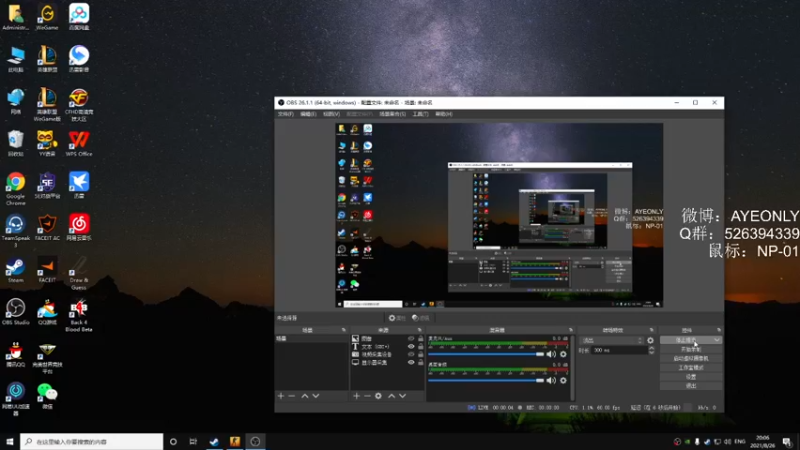The height and width of the screenshot is (450, 800).
Task: Move source down in Sources panel
Action: (403, 396)
